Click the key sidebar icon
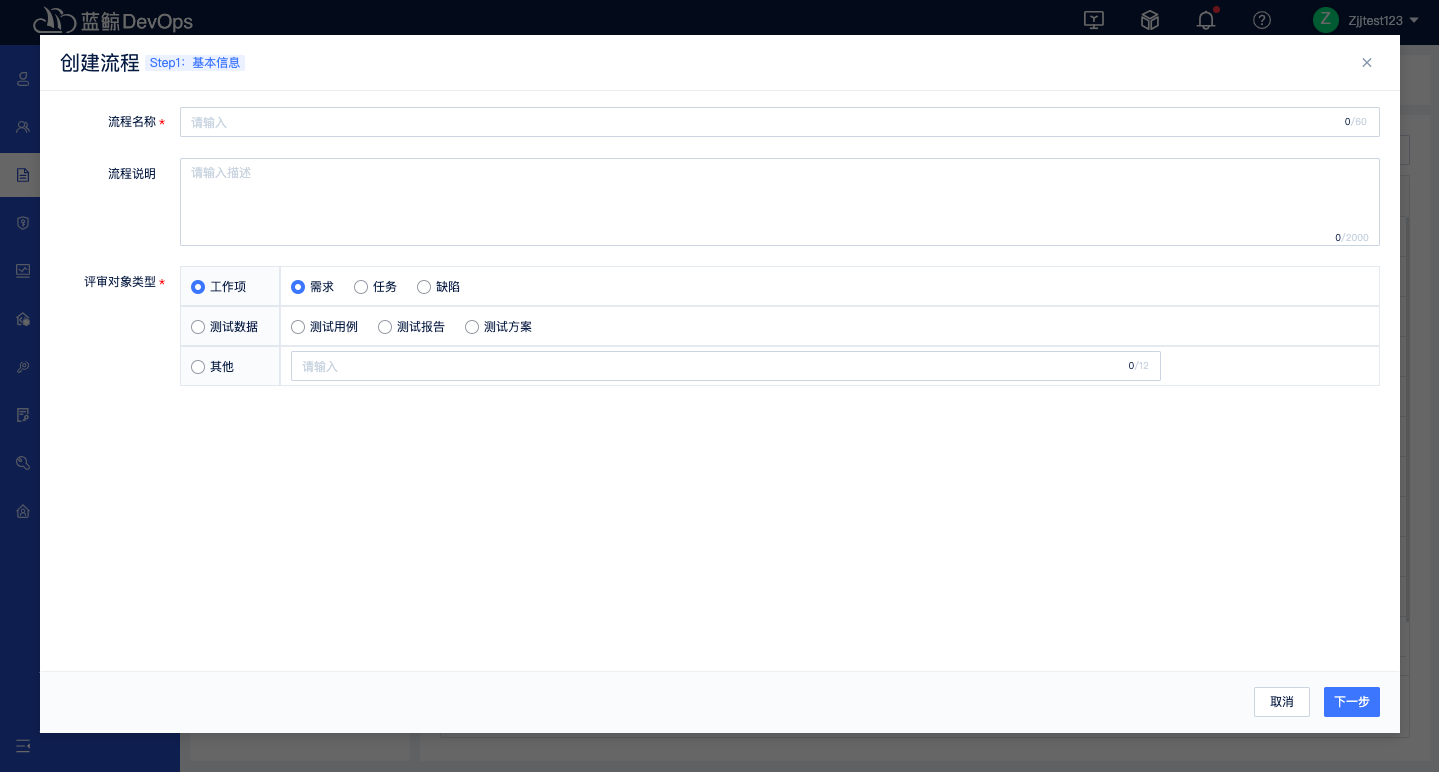This screenshot has width=1439, height=772. [x=23, y=367]
